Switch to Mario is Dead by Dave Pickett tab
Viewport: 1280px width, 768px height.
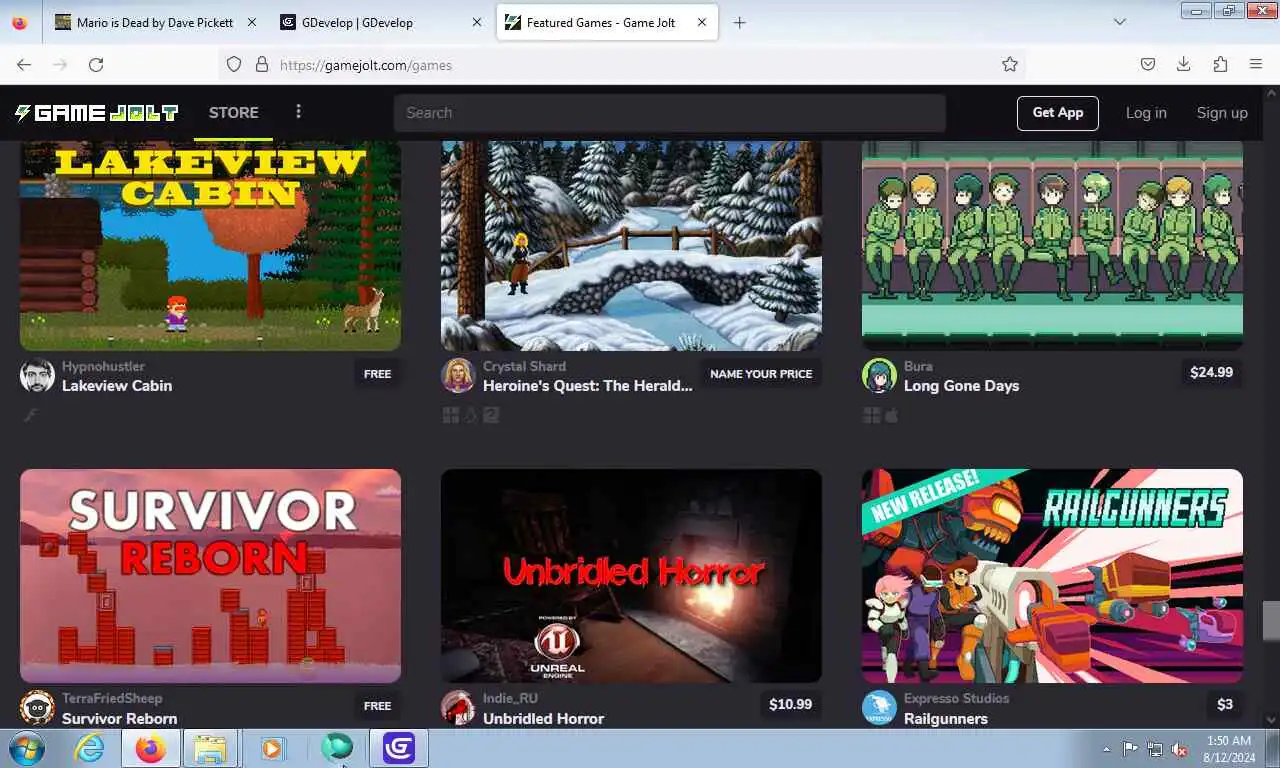[x=155, y=22]
